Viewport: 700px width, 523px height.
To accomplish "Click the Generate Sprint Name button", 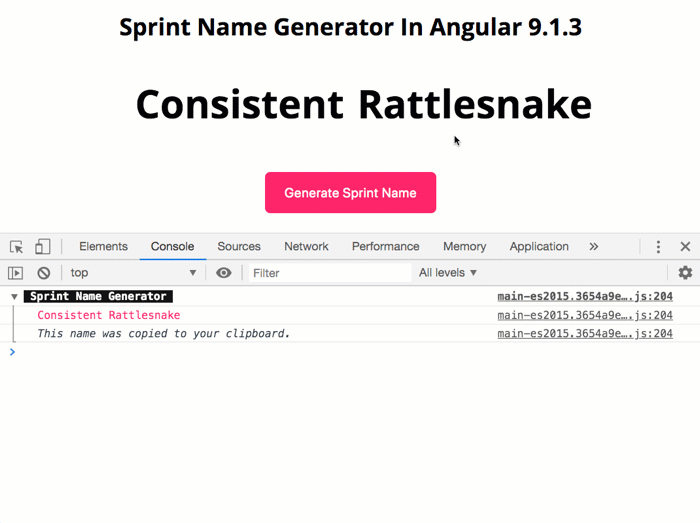I will point(350,192).
